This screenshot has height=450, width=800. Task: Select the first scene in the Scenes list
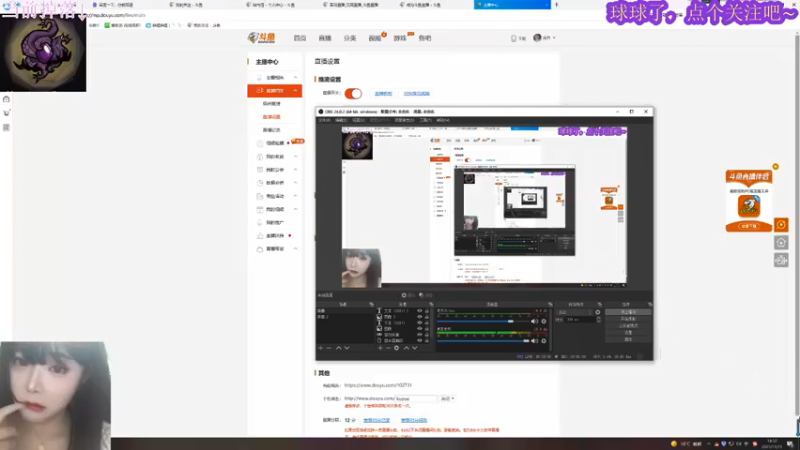tap(345, 311)
